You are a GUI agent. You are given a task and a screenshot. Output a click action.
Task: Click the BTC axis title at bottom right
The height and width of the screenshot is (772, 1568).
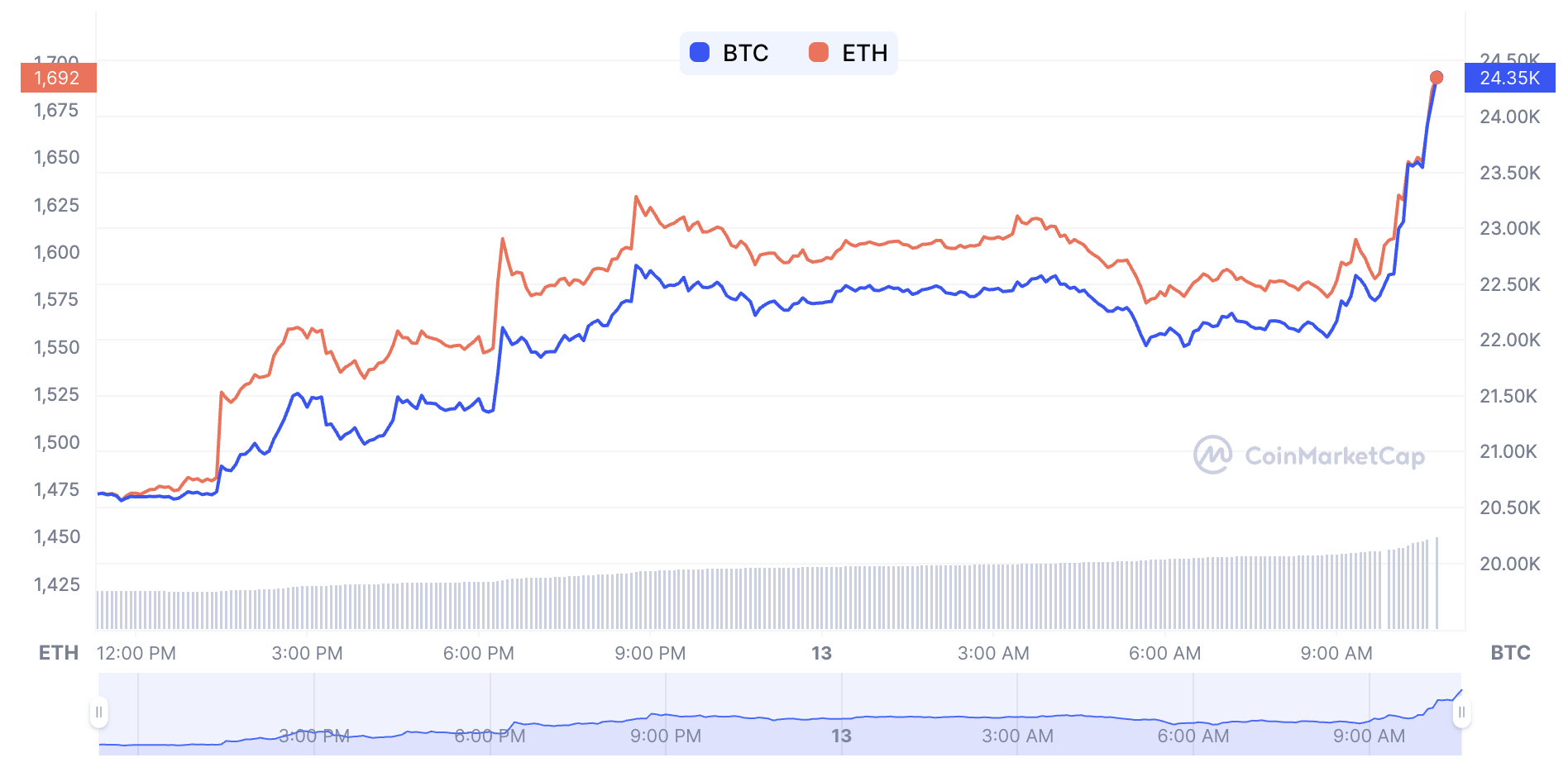pos(1510,653)
